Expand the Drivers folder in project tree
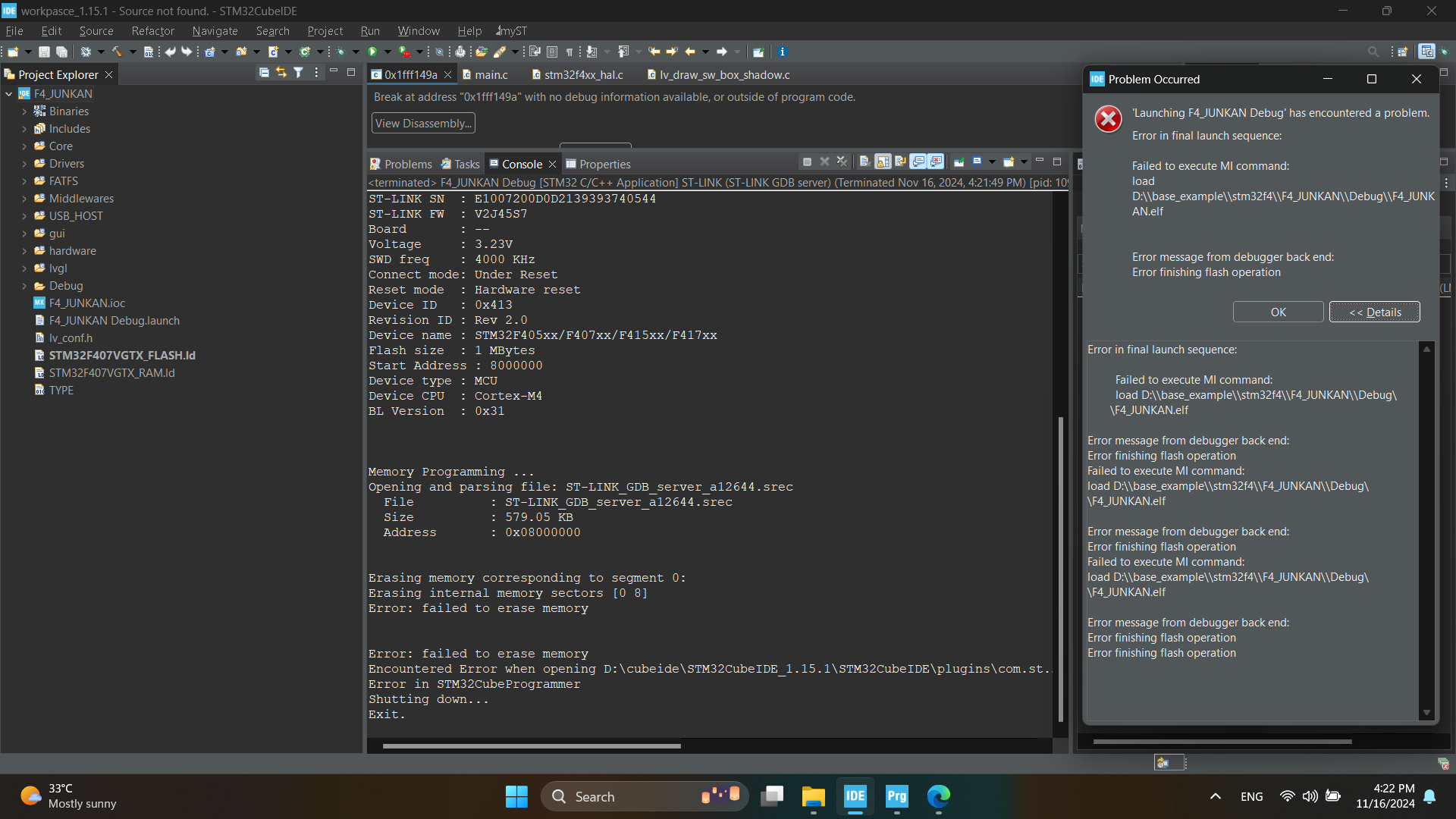This screenshot has width=1456, height=819. (x=24, y=164)
